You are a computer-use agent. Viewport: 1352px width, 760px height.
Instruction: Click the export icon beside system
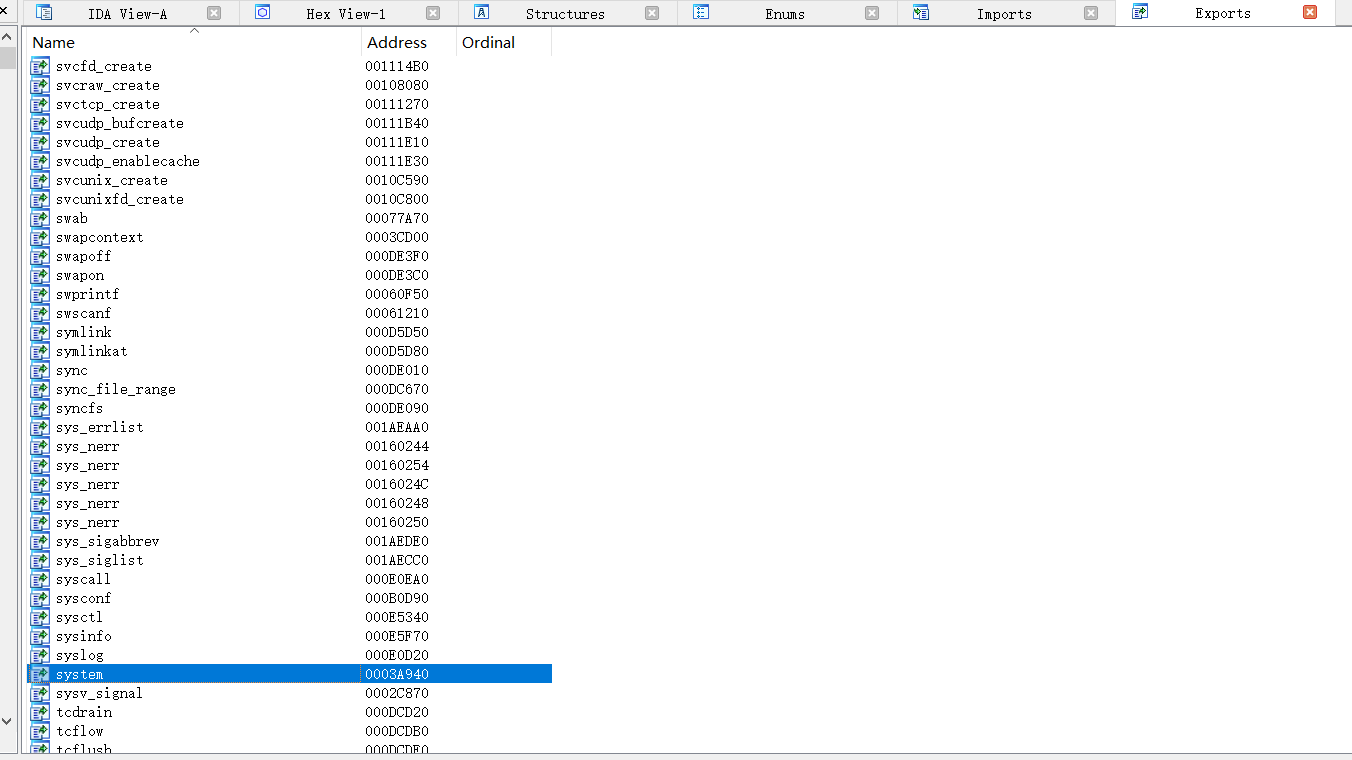pos(39,674)
